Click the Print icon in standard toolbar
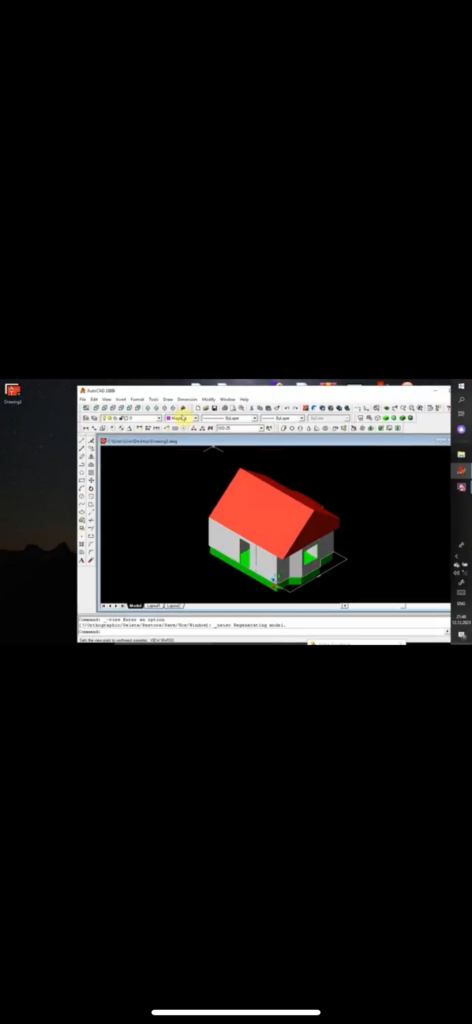Screen dimensions: 472x1024 [x=225, y=408]
